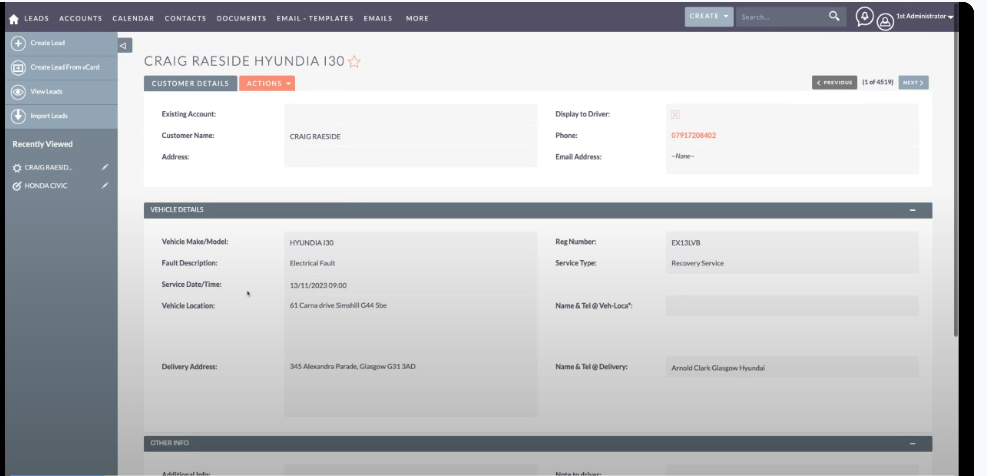This screenshot has height=476, width=987.
Task: Open the More navigation menu
Action: 417,19
